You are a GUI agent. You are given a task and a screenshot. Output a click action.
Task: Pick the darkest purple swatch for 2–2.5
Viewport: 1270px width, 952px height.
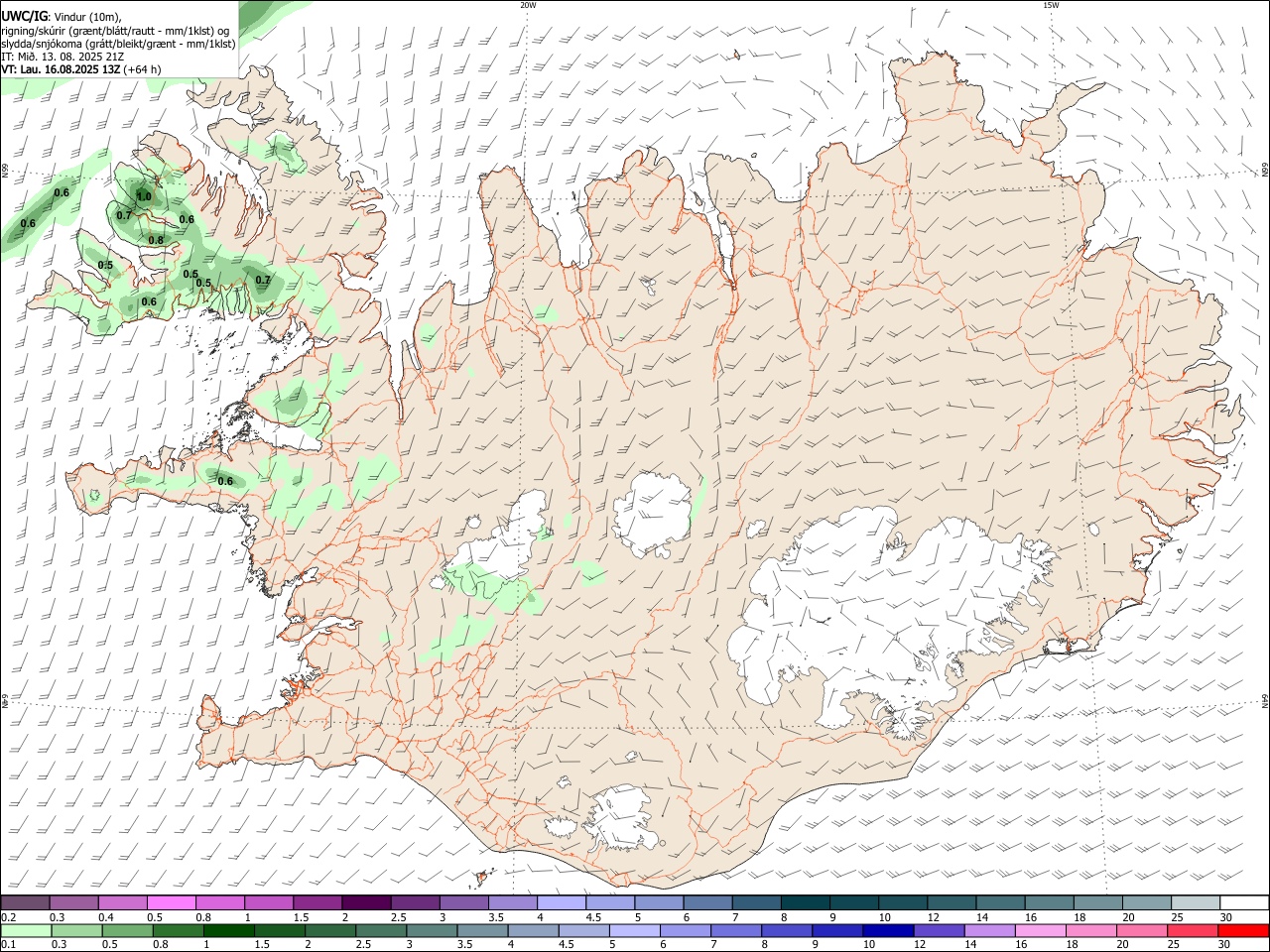[x=366, y=902]
